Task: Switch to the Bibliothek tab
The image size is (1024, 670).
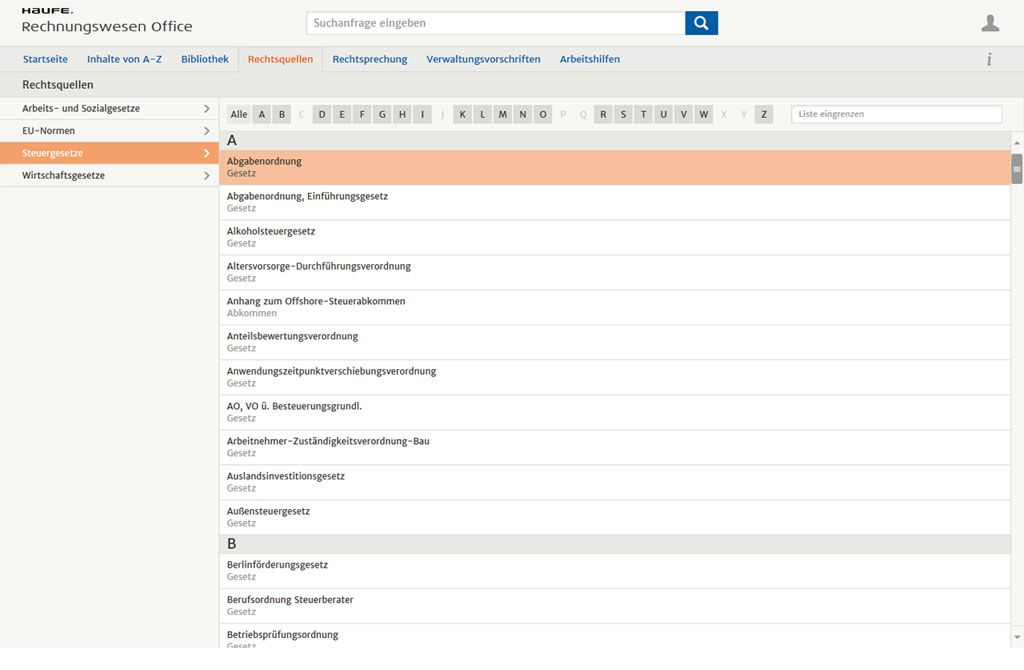Action: point(205,59)
